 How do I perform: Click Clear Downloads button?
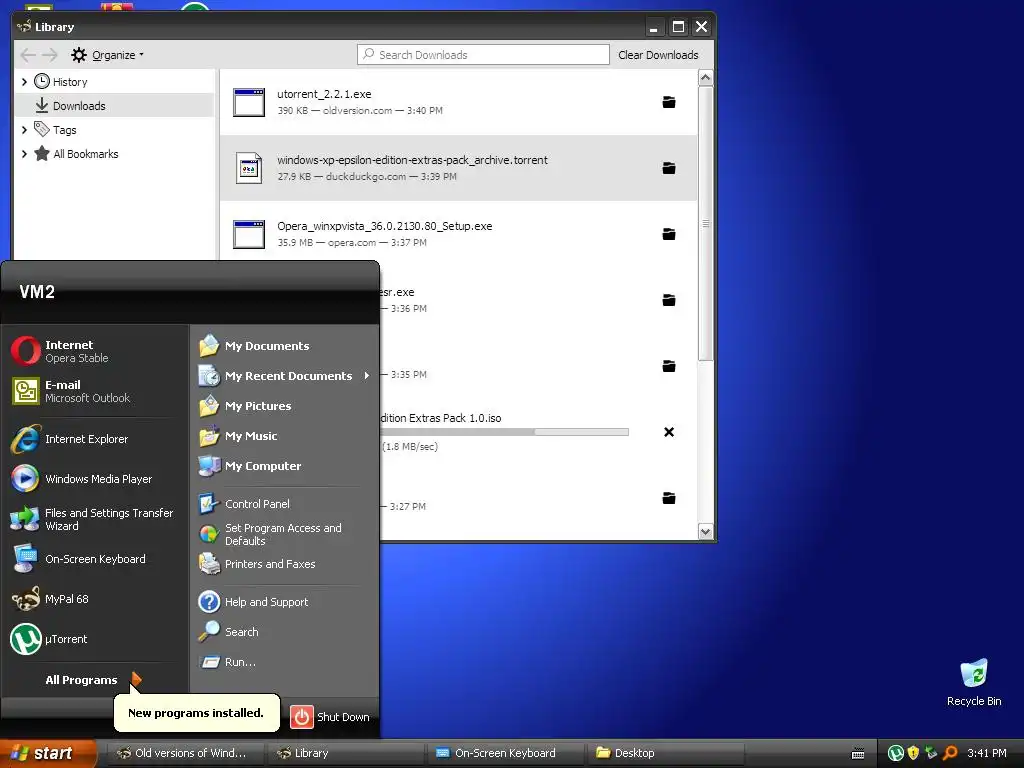pyautogui.click(x=658, y=55)
